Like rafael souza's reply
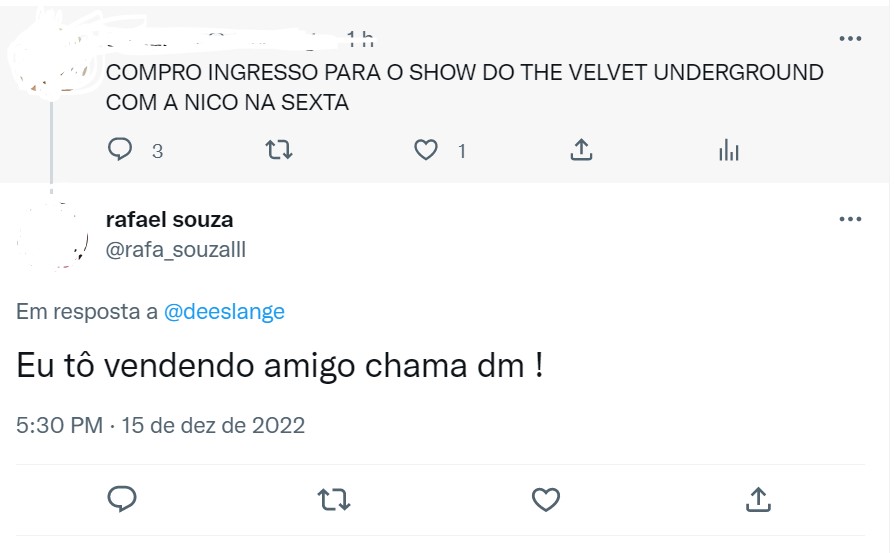Image resolution: width=894 pixels, height=553 pixels. pyautogui.click(x=545, y=498)
